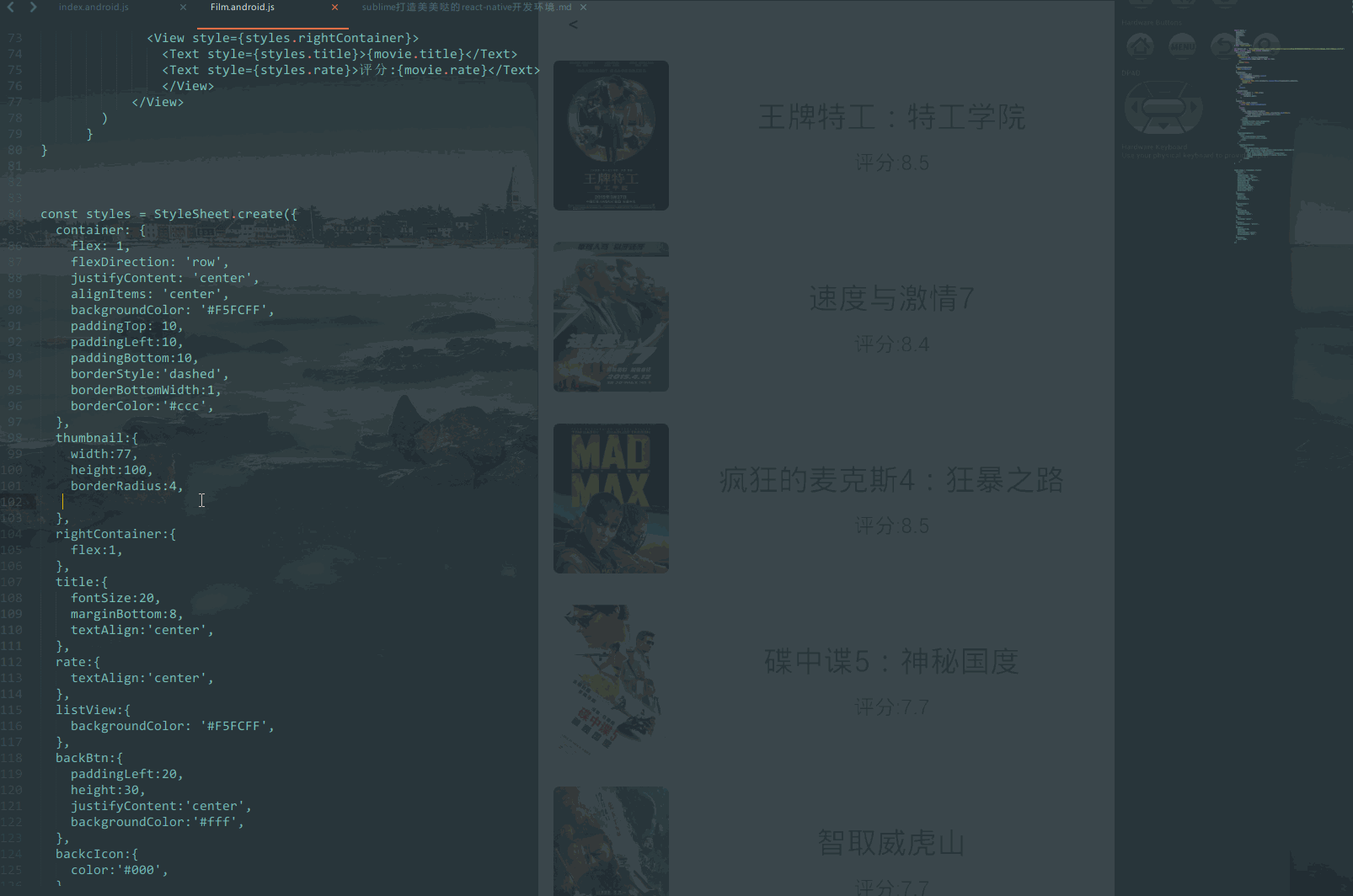Click the thumbnail:{ style definition line
The image size is (1353, 896).
(x=97, y=438)
